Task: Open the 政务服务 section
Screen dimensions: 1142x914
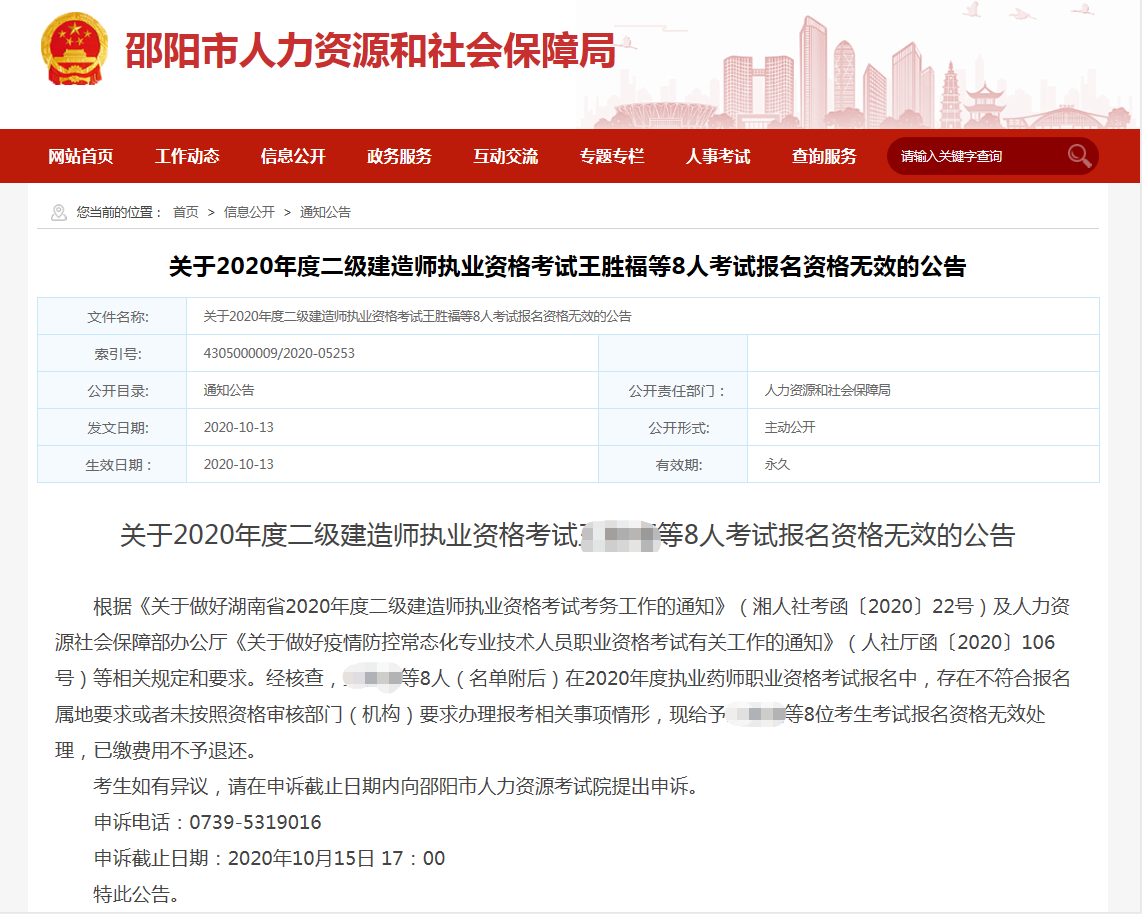Action: coord(399,156)
